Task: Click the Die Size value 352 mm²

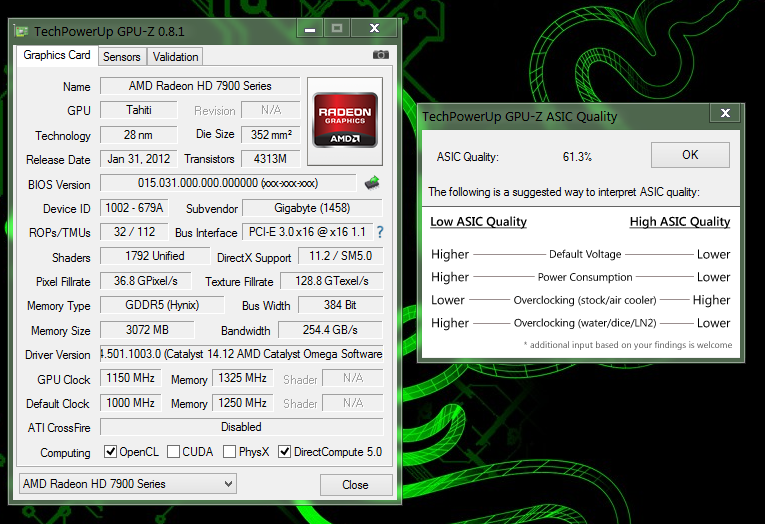Action: click(271, 135)
